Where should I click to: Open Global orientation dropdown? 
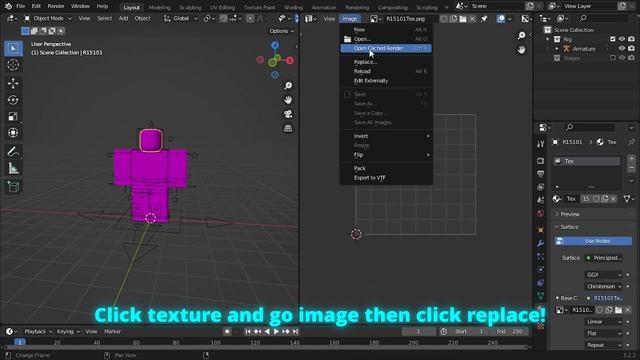click(180, 18)
